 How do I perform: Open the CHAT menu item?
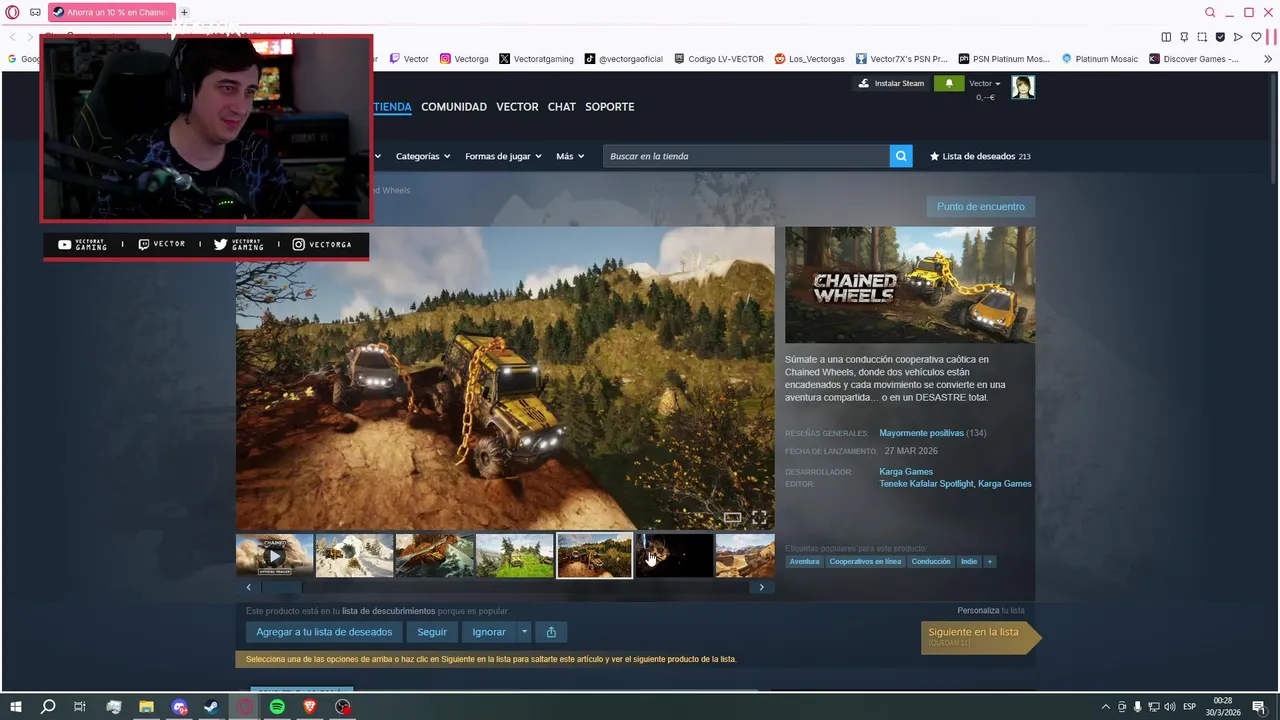(x=562, y=107)
